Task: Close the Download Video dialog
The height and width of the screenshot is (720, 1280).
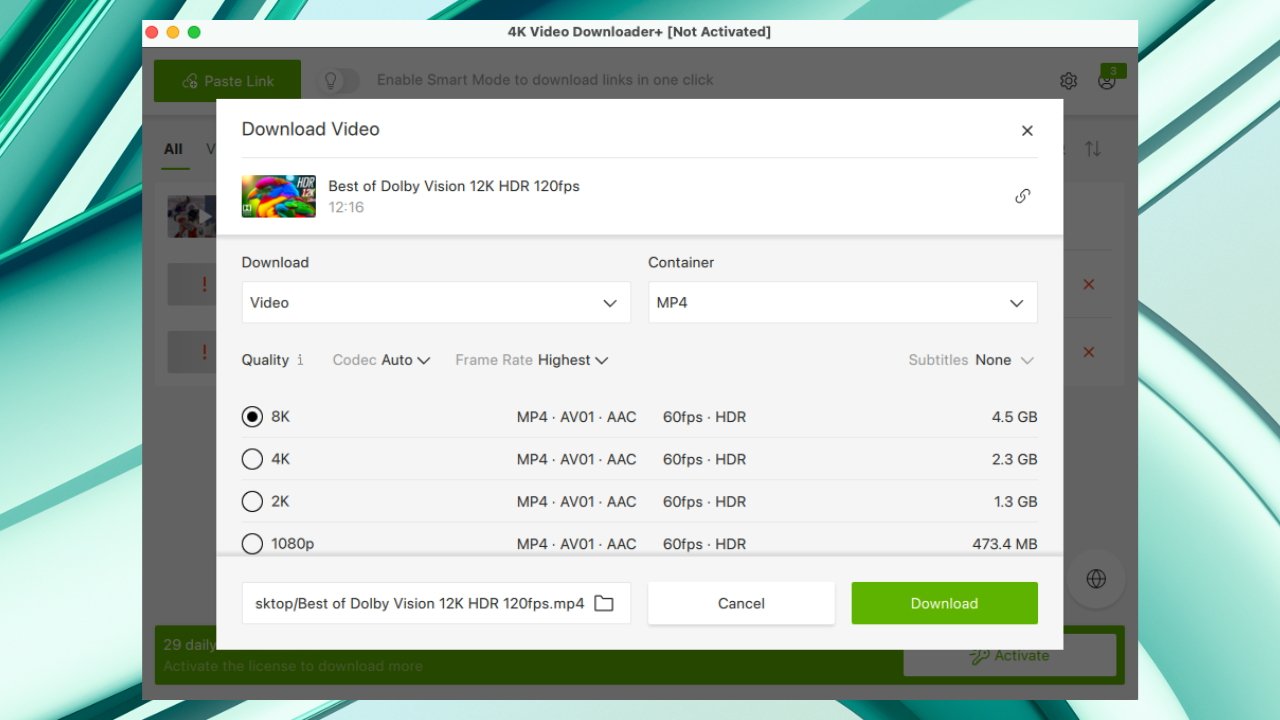Action: [x=1027, y=131]
